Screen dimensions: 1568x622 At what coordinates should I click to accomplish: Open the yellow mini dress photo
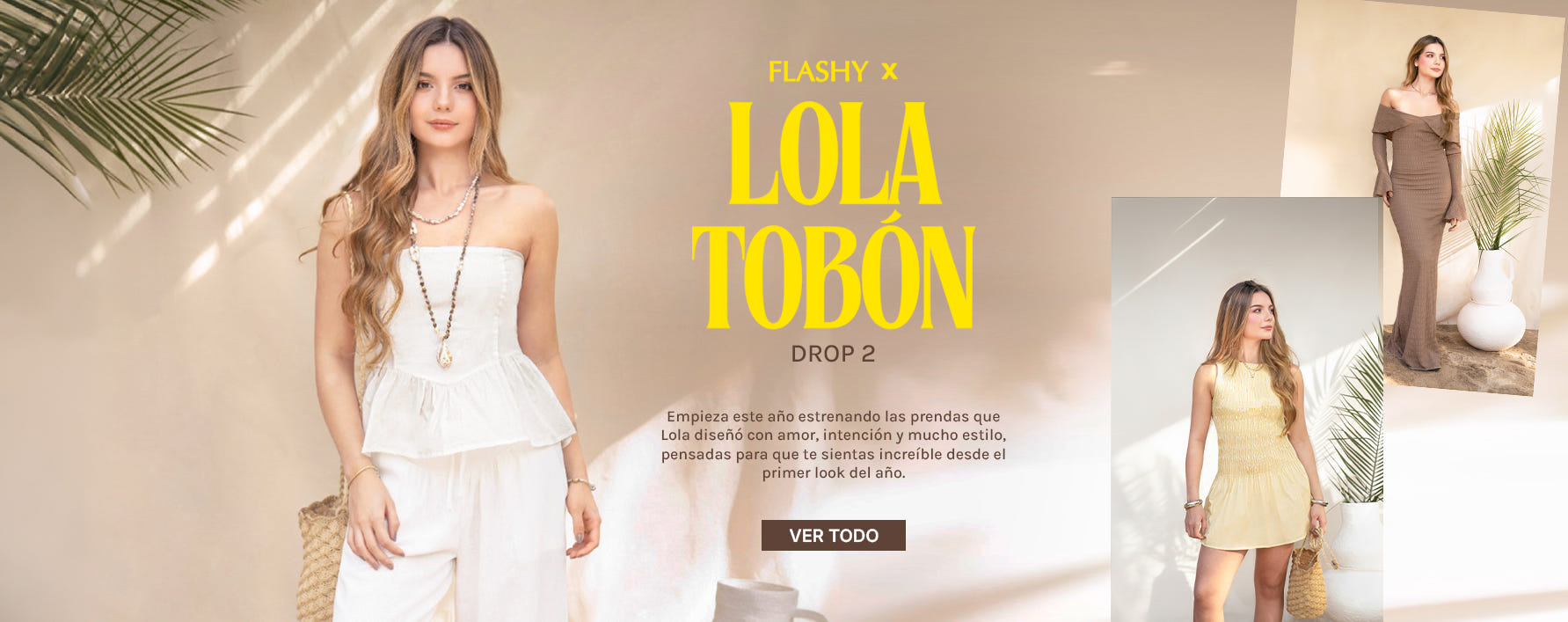[1246, 409]
